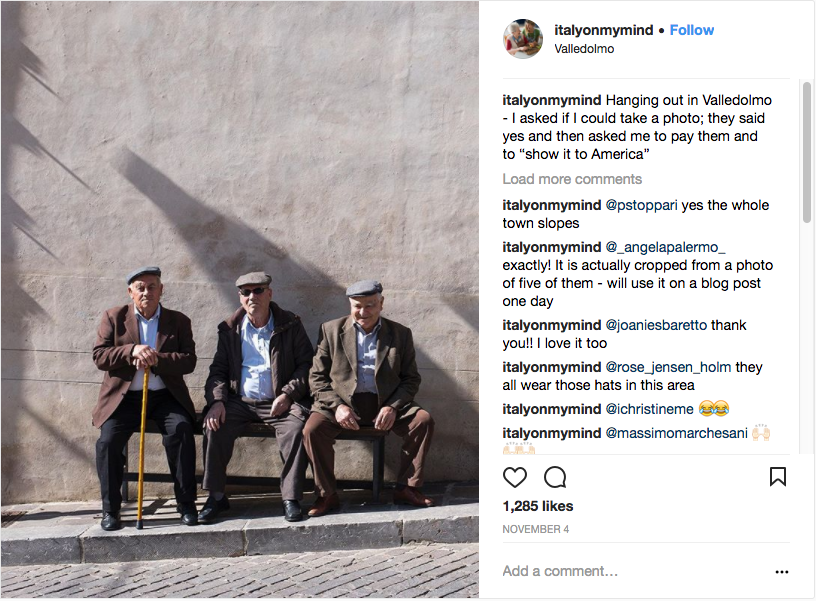Follow the italyonmymind account
This screenshot has height=601, width=816.
(x=692, y=30)
